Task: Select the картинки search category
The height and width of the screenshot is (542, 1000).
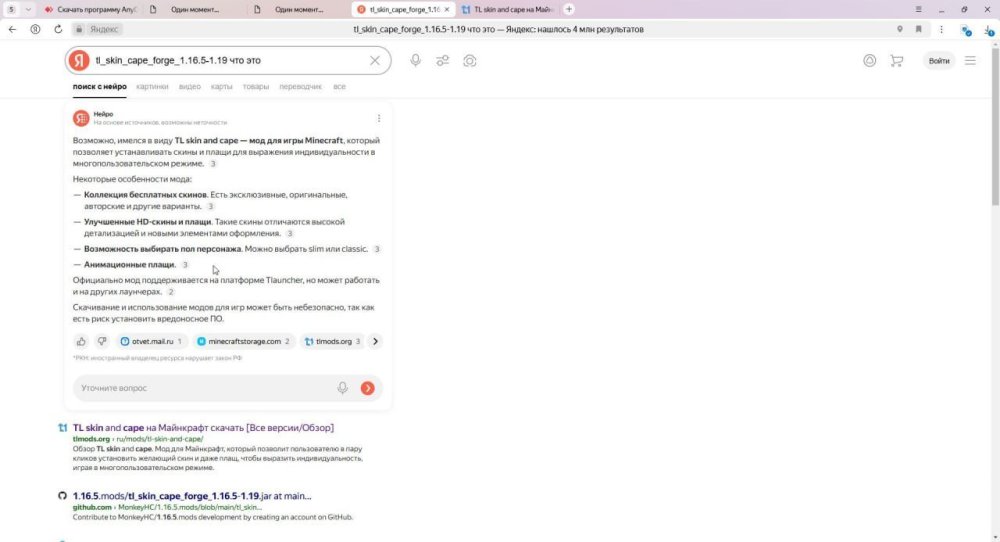Action: pyautogui.click(x=152, y=87)
